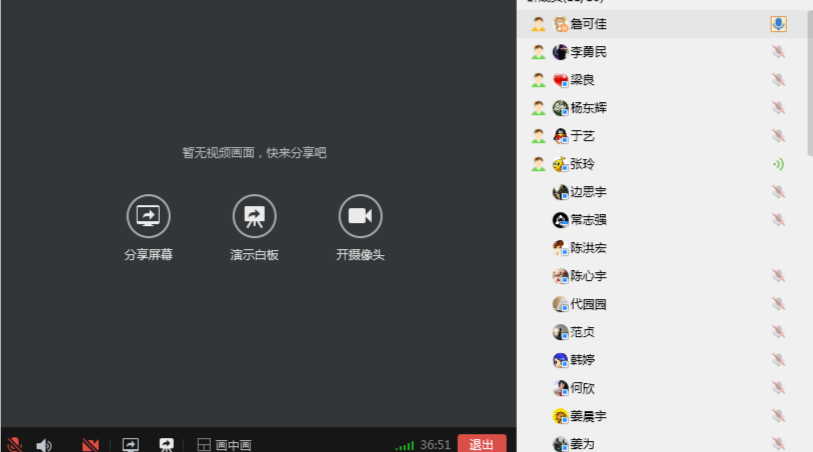The width and height of the screenshot is (813, 452).
Task: Toggle 詹可佳's active microphone icon
Action: (778, 24)
